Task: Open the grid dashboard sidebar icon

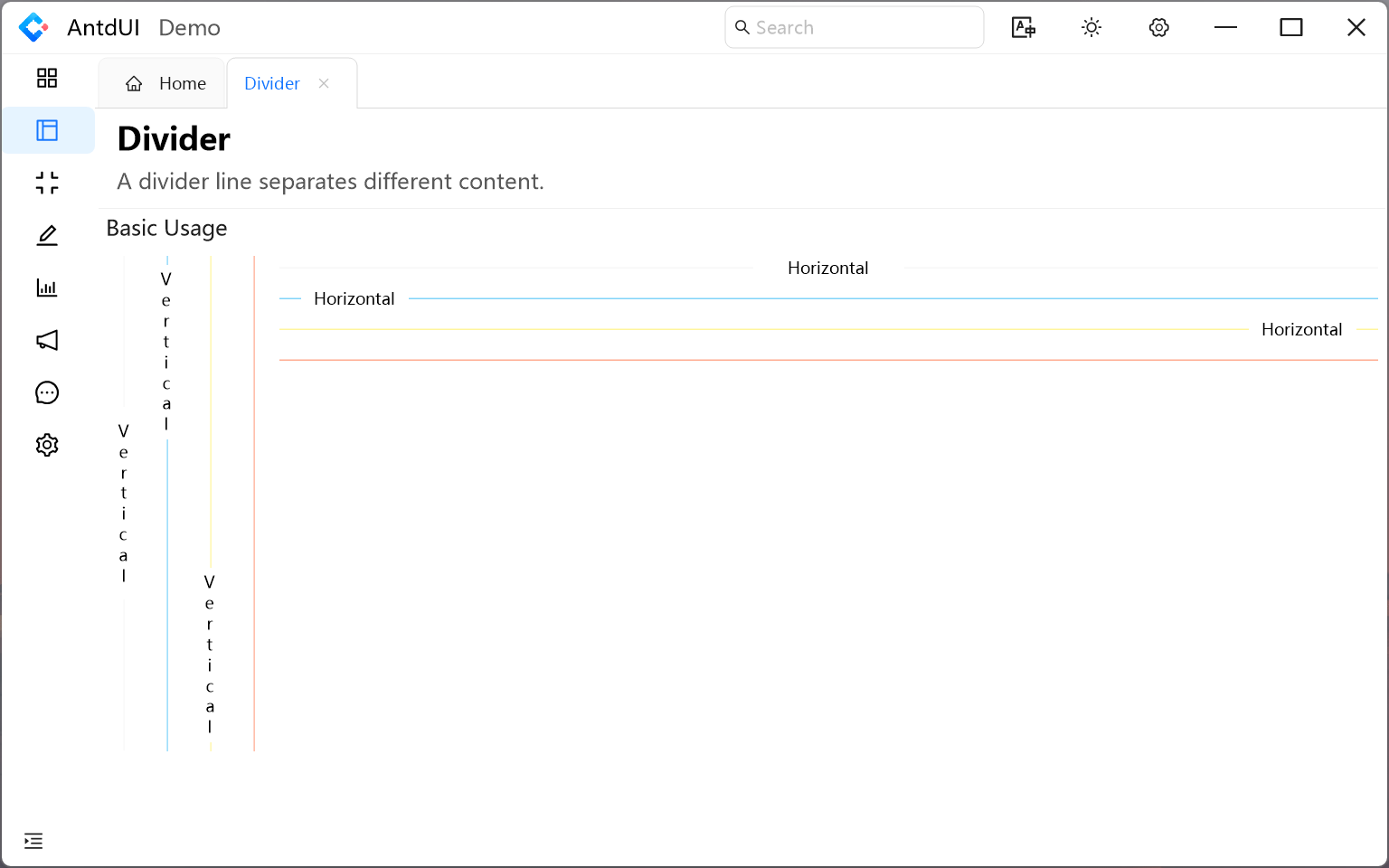Action: 47,79
